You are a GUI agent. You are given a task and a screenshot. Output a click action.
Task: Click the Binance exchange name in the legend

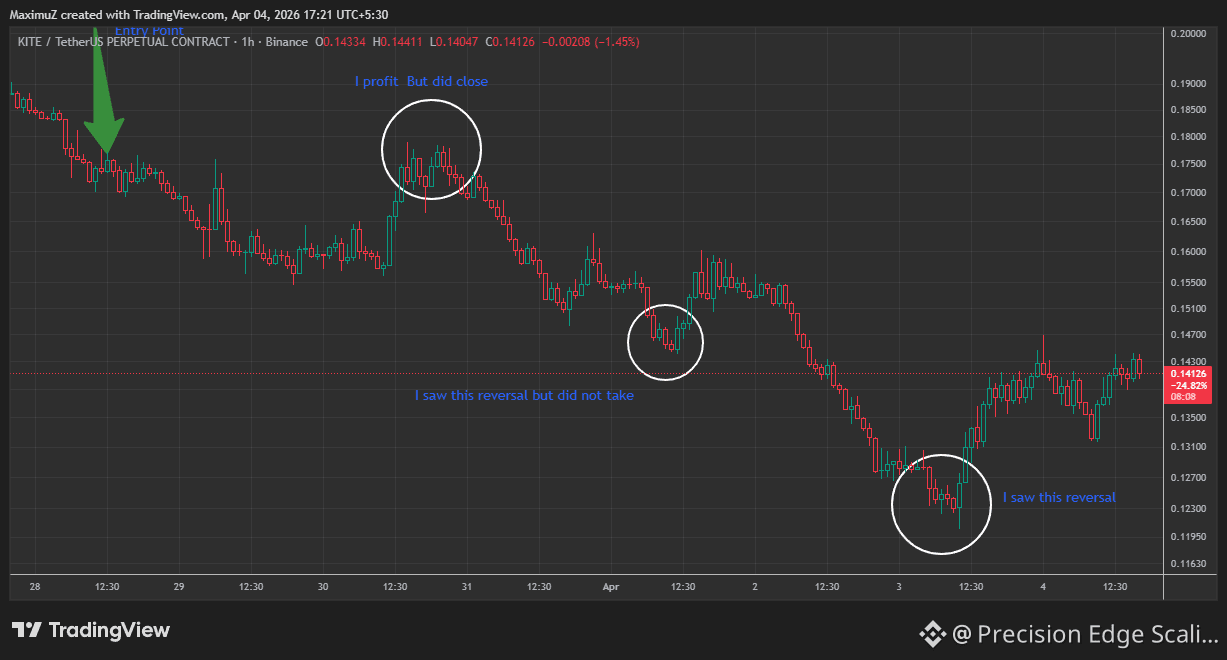pyautogui.click(x=286, y=42)
